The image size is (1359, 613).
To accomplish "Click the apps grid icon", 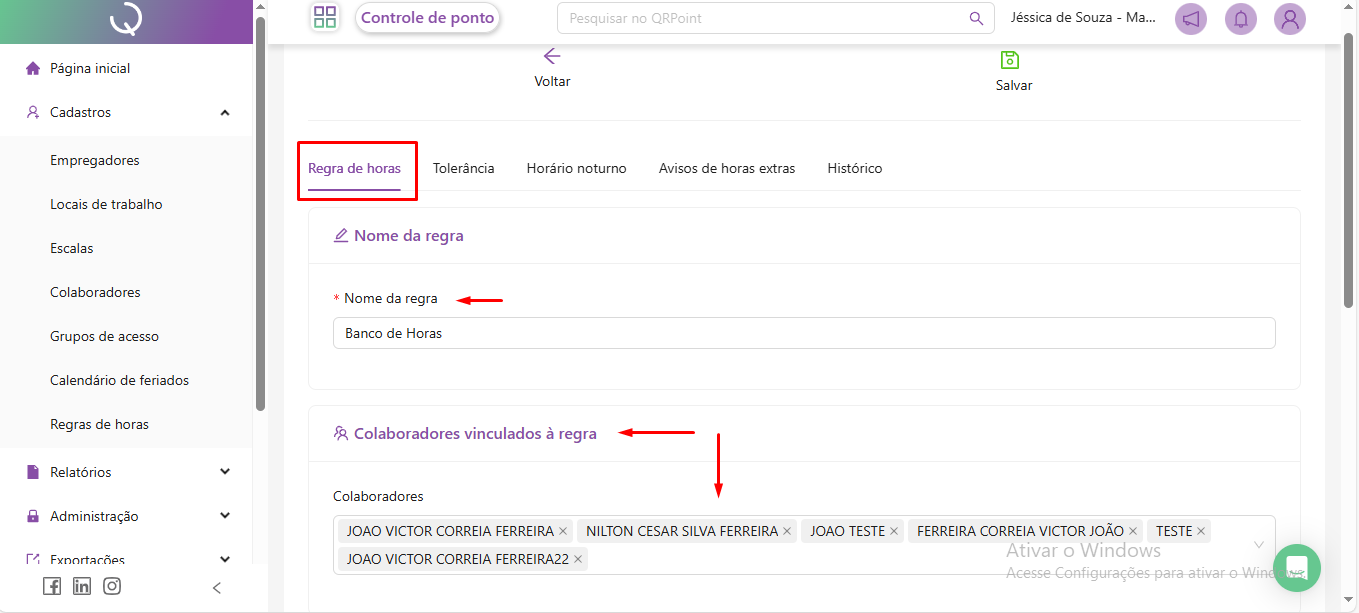I will click(325, 17).
